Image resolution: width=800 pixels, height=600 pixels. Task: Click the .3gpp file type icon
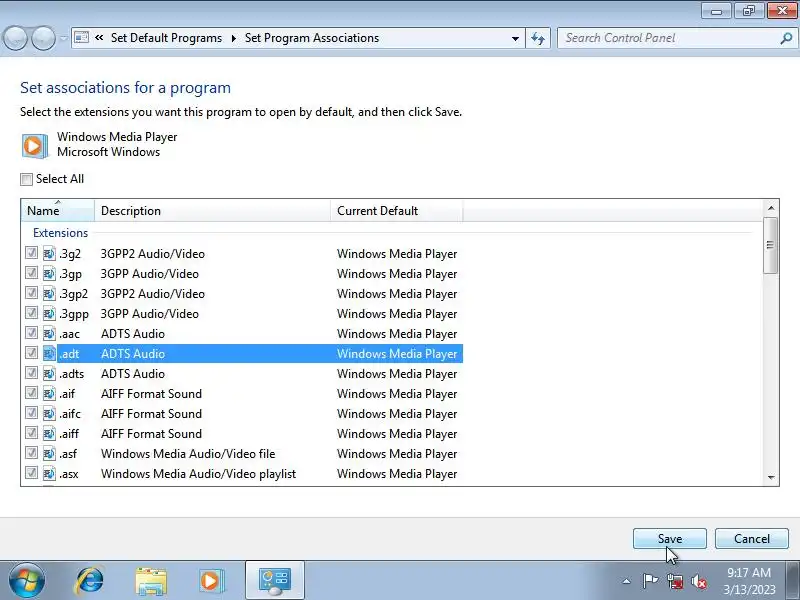coord(49,313)
